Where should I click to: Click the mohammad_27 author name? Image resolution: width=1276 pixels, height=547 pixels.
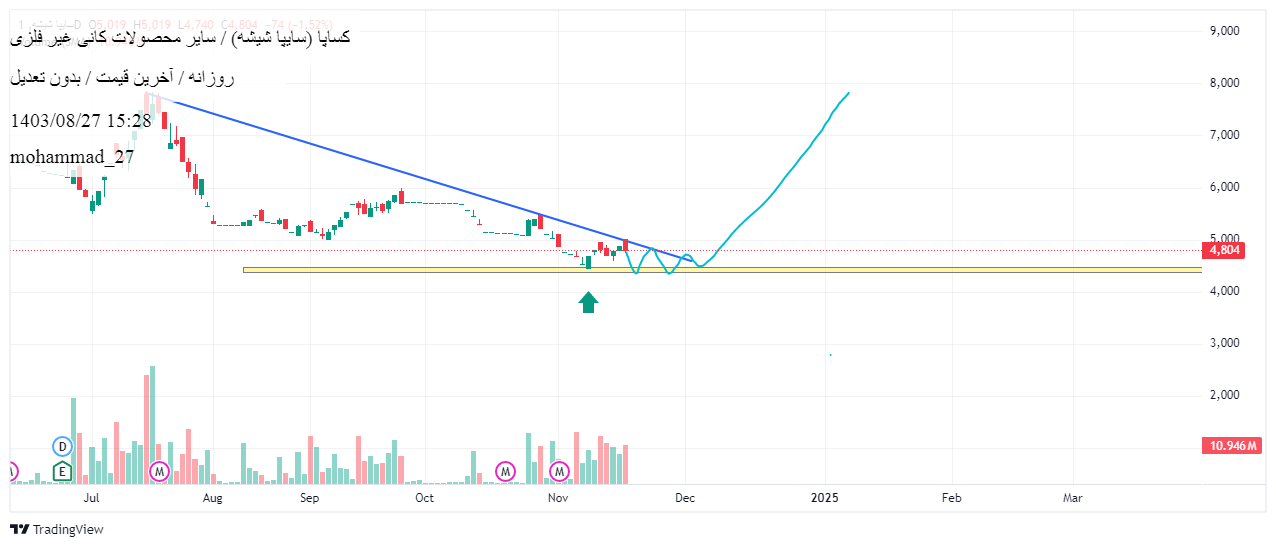[x=72, y=157]
